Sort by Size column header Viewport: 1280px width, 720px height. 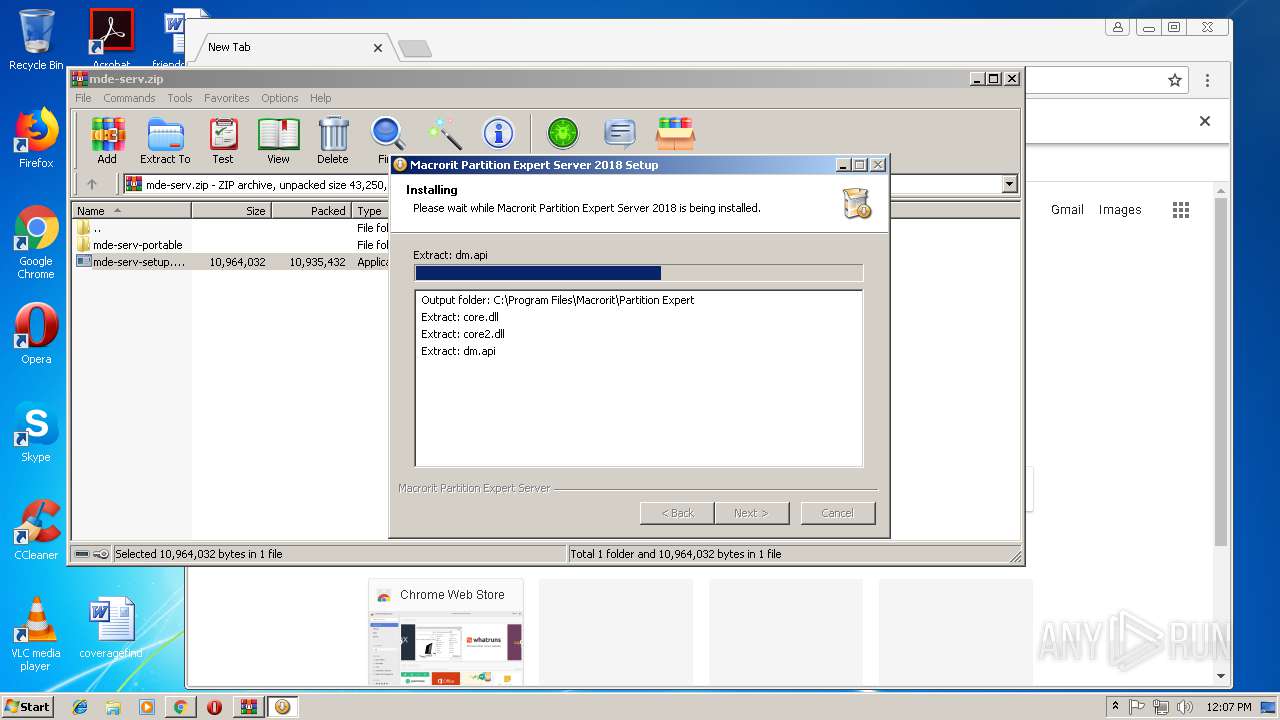232,210
